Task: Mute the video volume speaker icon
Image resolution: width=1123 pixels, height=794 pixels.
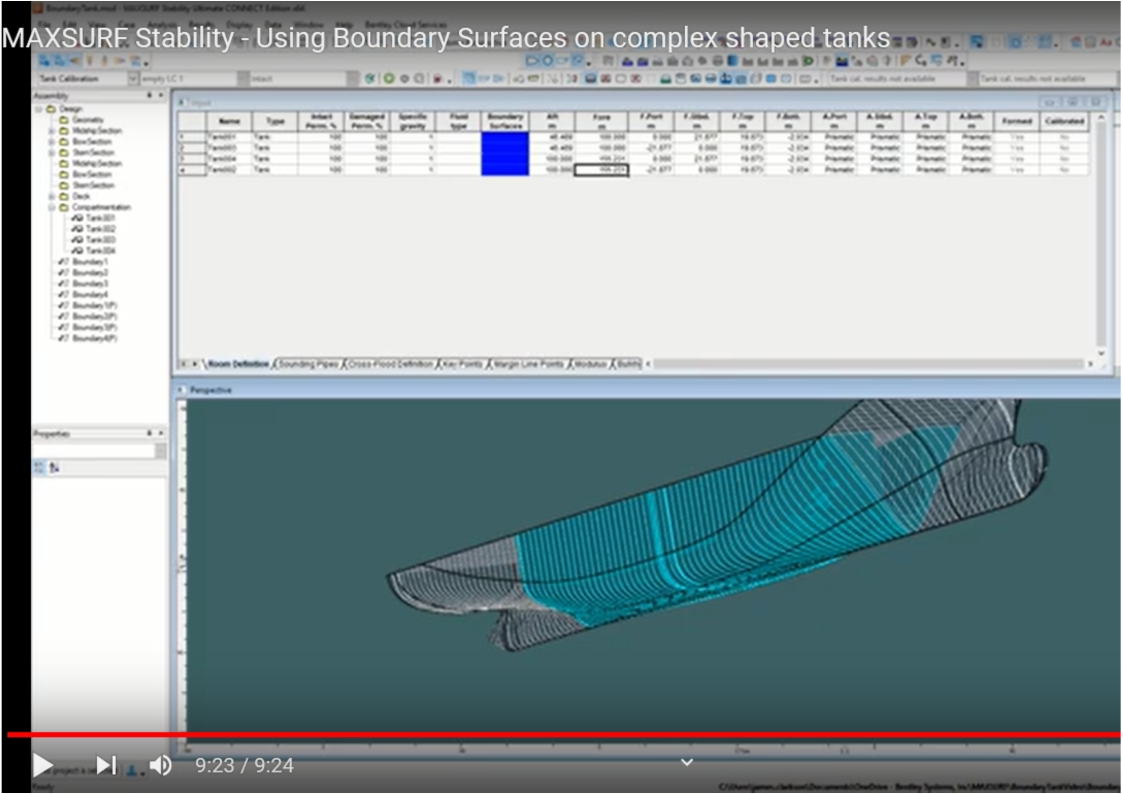Action: click(160, 765)
